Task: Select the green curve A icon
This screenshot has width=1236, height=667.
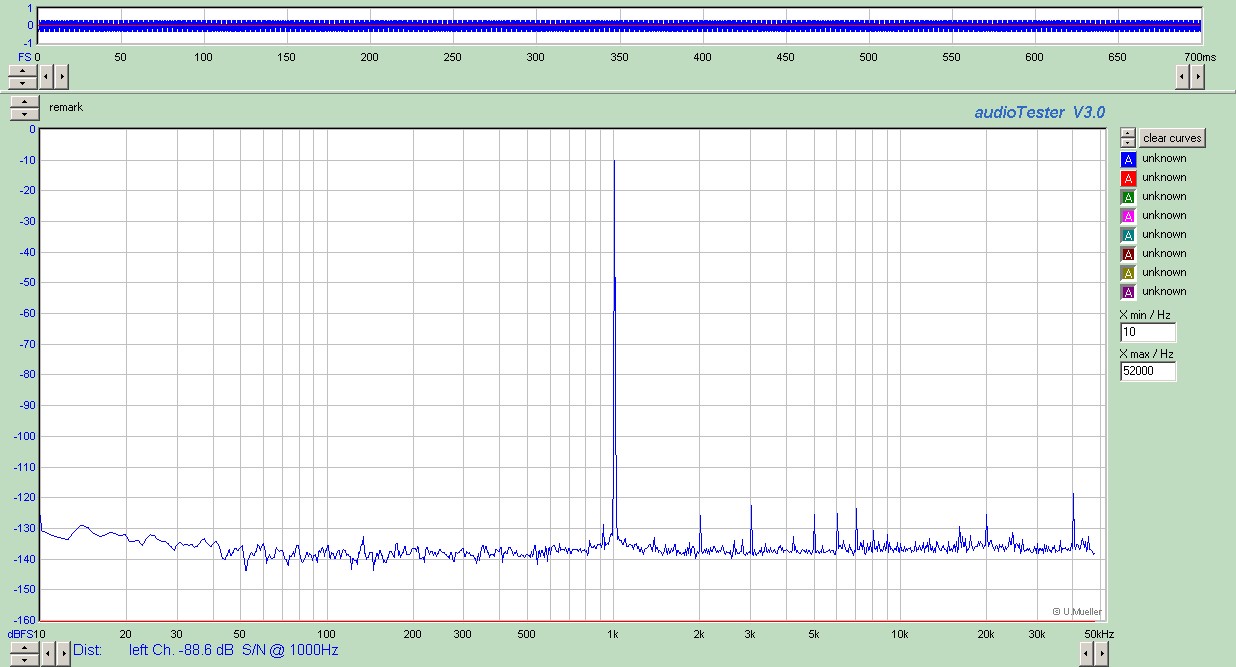Action: tap(1128, 197)
